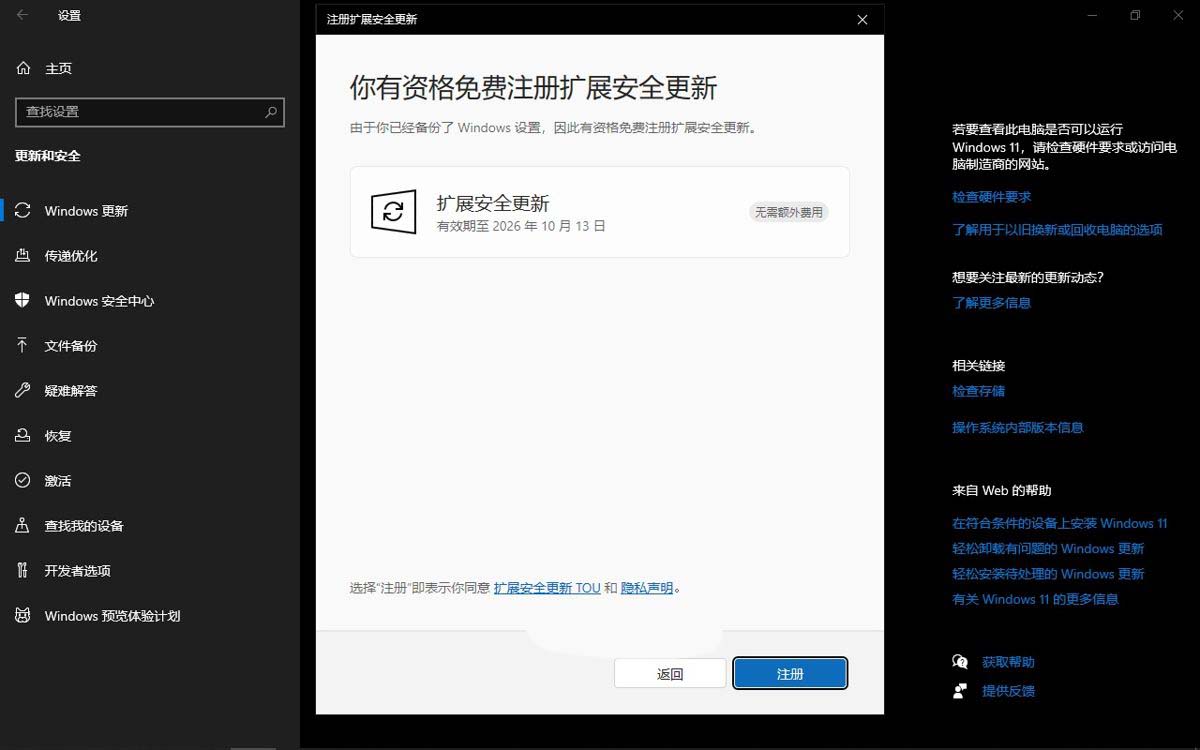This screenshot has height=750, width=1200.
Task: Click the 想要关注最新的更新动态？ text
Action: tap(1028, 277)
